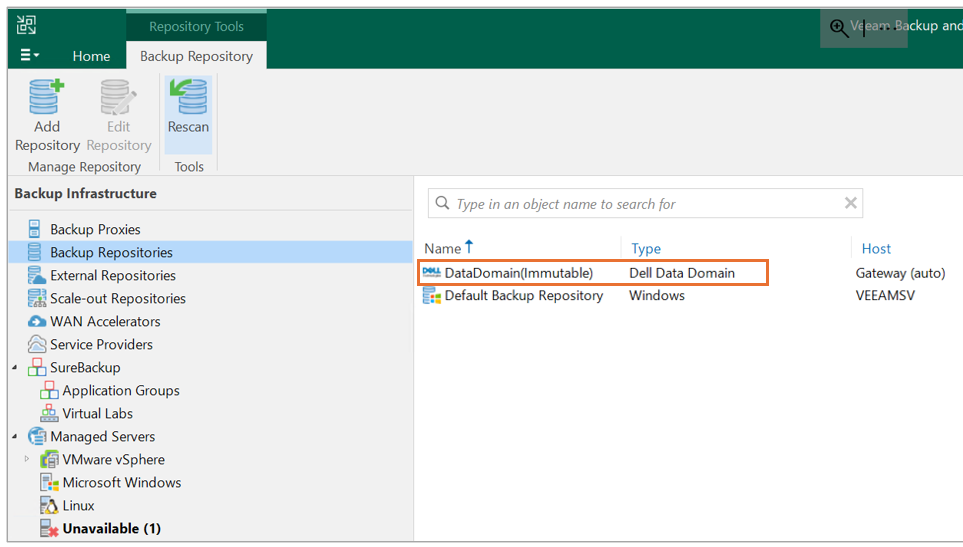Viewport: 963px width, 547px height.
Task: Click the External Repositories cloud icon
Action: tap(36, 275)
